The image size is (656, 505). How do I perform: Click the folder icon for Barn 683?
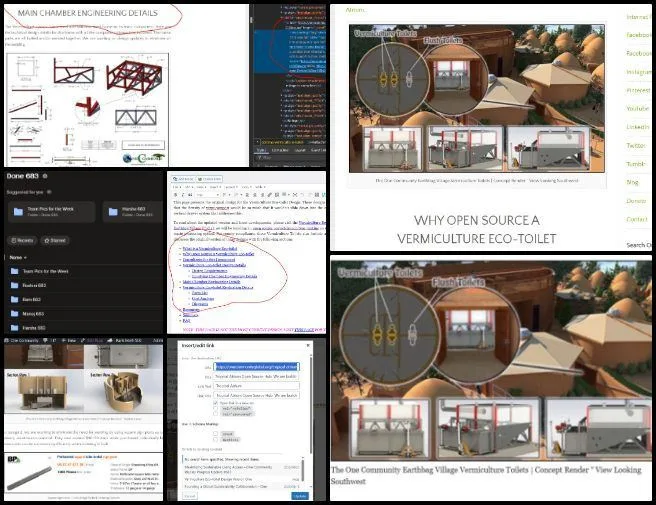15,299
